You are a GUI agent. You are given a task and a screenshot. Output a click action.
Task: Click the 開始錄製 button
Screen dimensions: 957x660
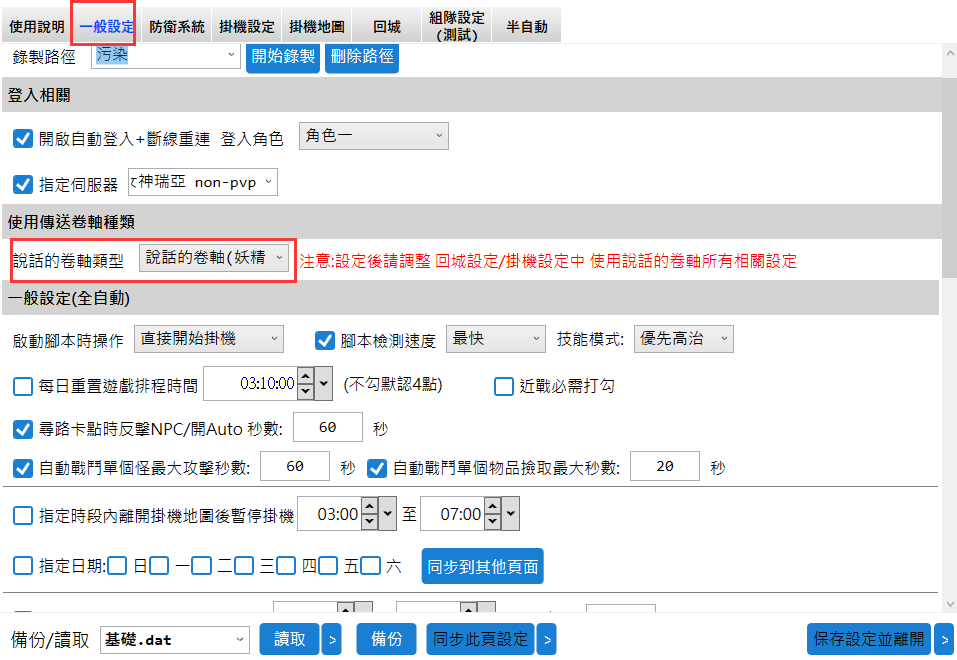click(283, 56)
